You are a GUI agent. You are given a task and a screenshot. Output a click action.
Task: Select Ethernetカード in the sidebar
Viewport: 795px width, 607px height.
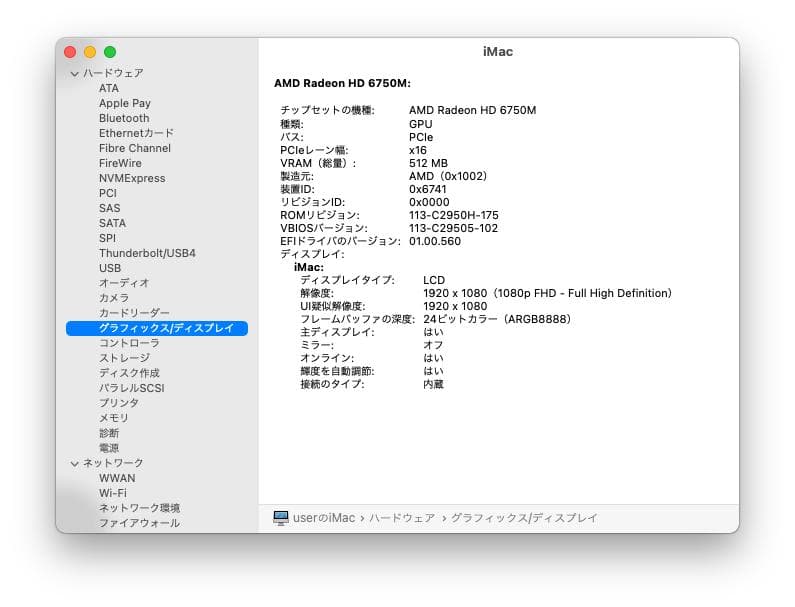click(x=136, y=133)
